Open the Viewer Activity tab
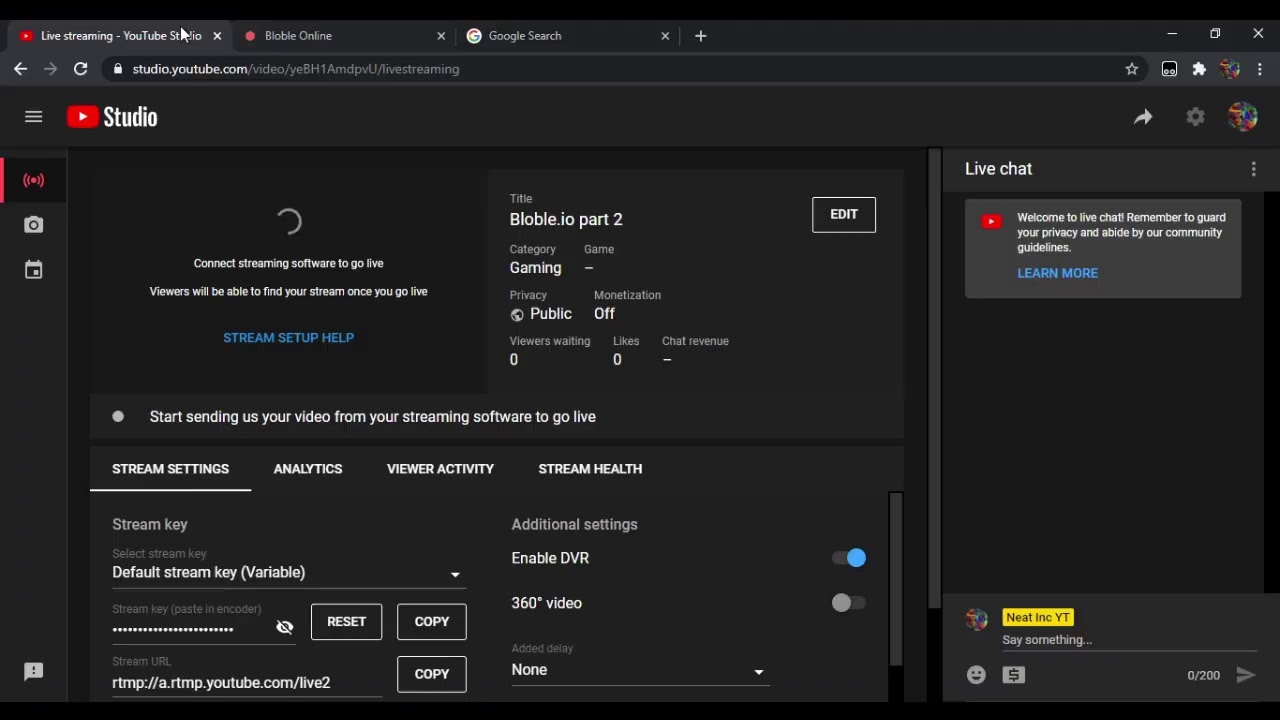 pyautogui.click(x=441, y=469)
